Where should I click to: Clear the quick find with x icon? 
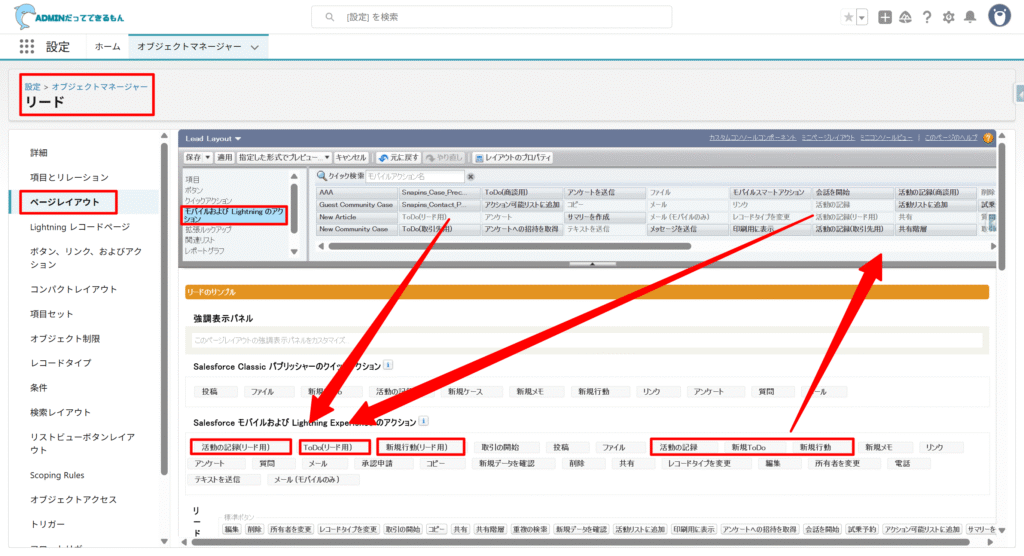(x=470, y=176)
